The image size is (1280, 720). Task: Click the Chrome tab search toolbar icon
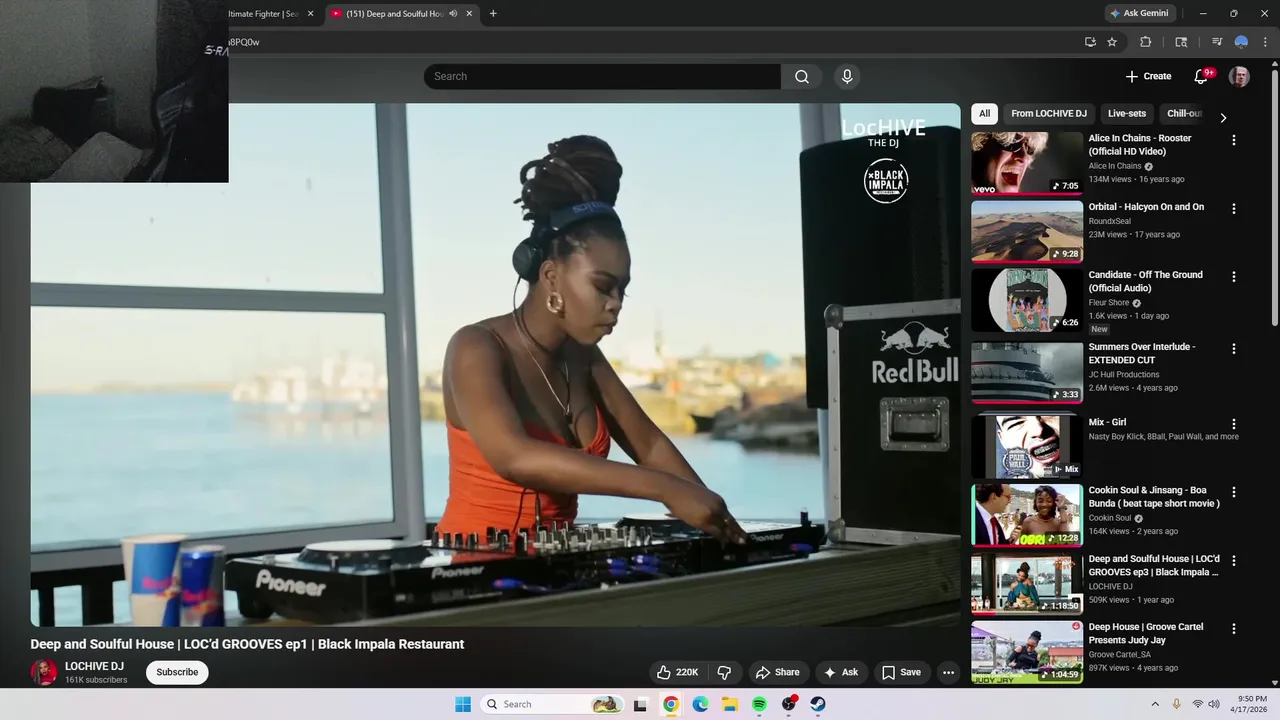point(1181,42)
